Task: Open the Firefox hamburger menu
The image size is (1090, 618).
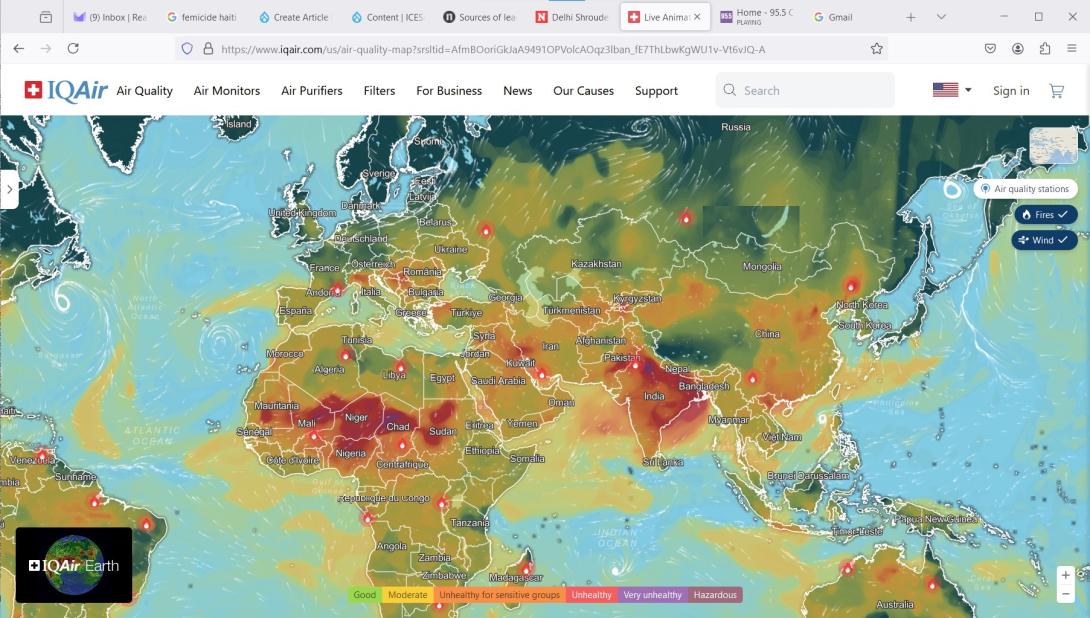Action: pos(1072,48)
